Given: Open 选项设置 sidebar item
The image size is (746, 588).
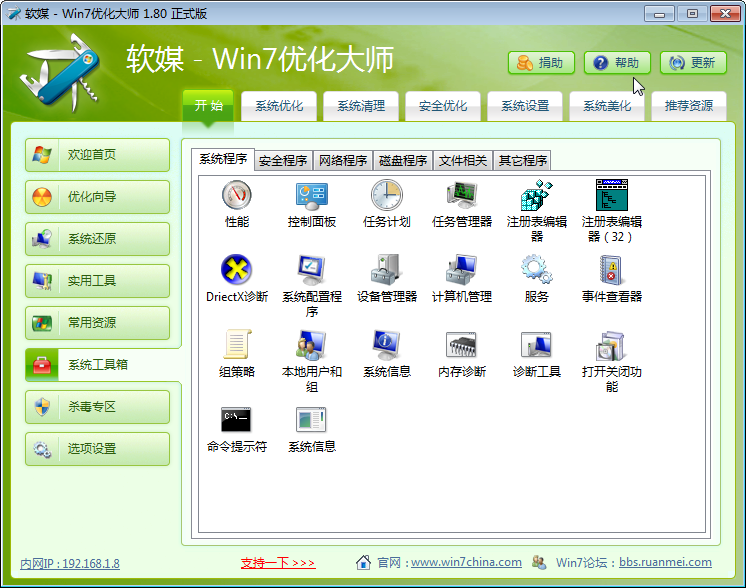Looking at the screenshot, I should [98, 449].
